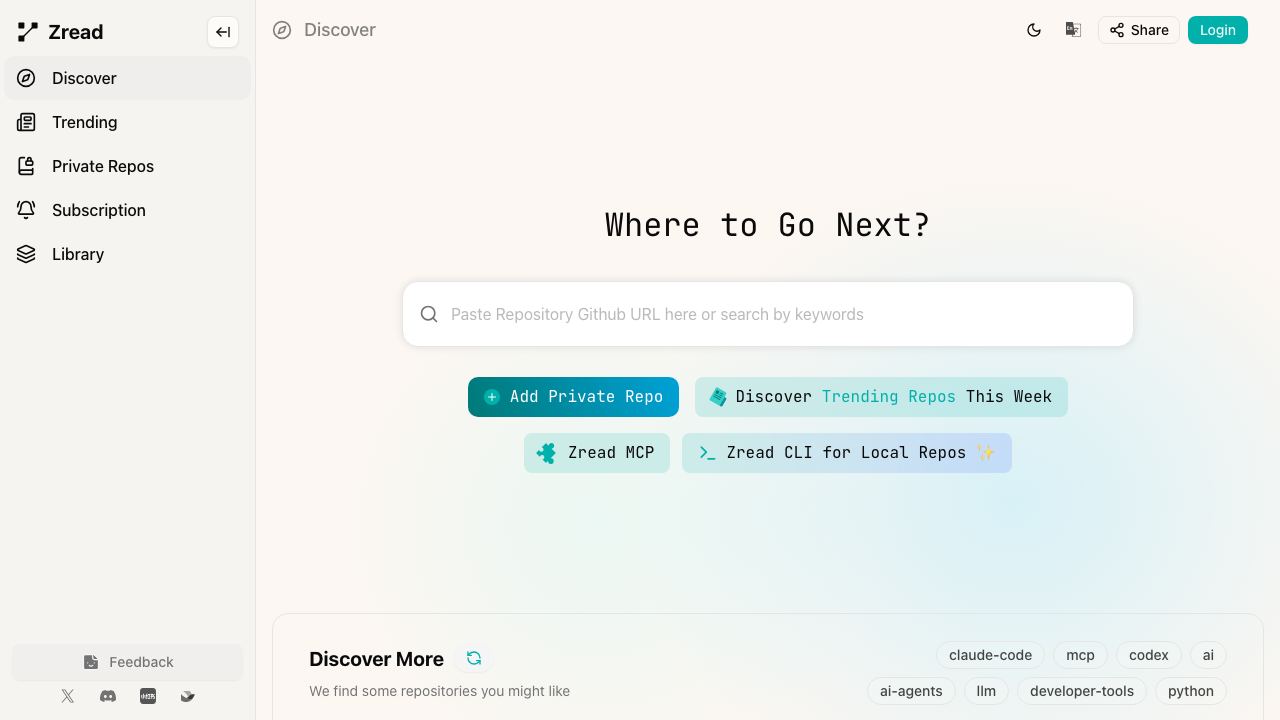Viewport: 1280px width, 720px height.
Task: Click the Library layers icon
Action: click(26, 254)
